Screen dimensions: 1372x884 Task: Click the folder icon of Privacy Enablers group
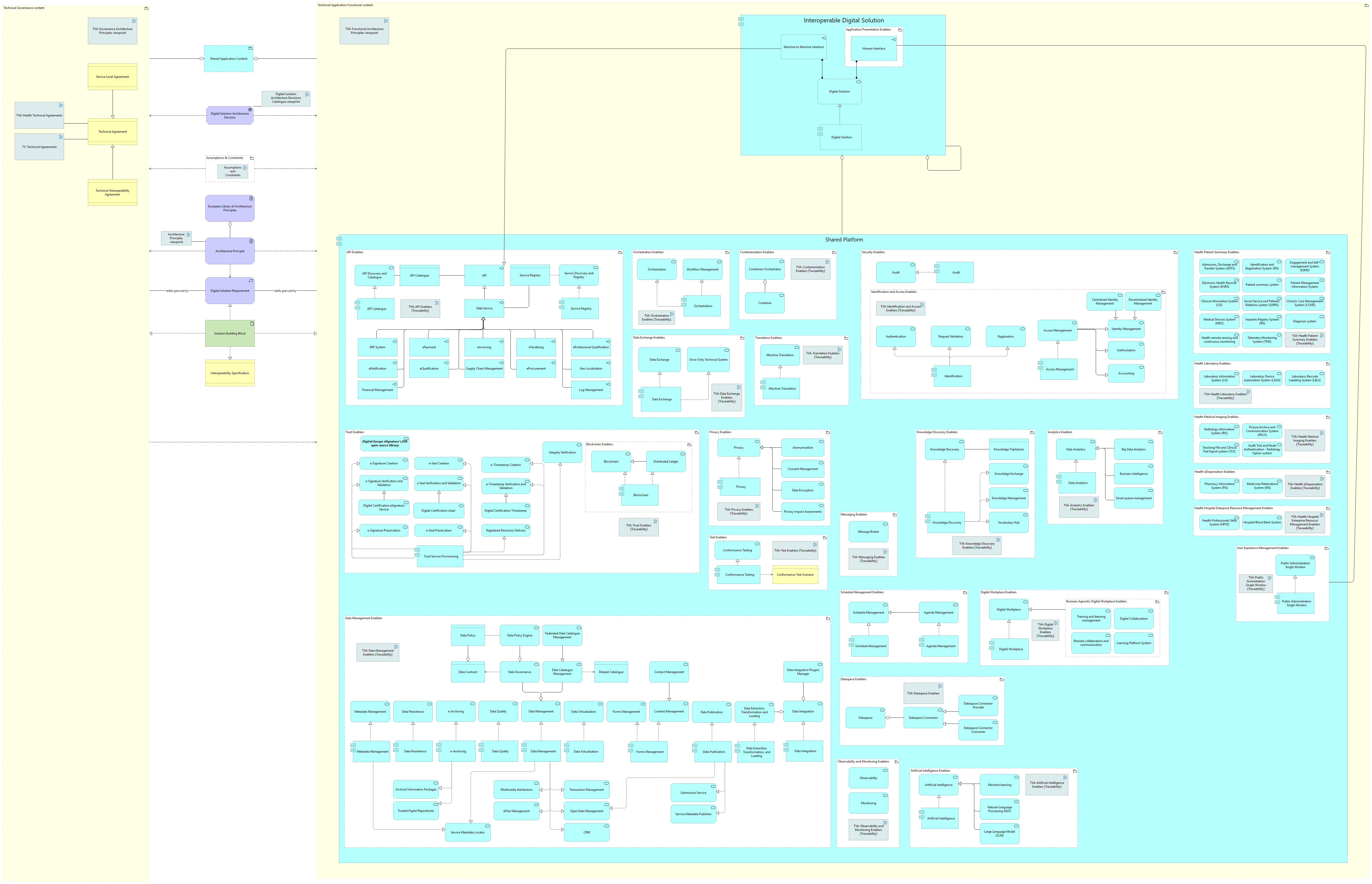point(827,432)
